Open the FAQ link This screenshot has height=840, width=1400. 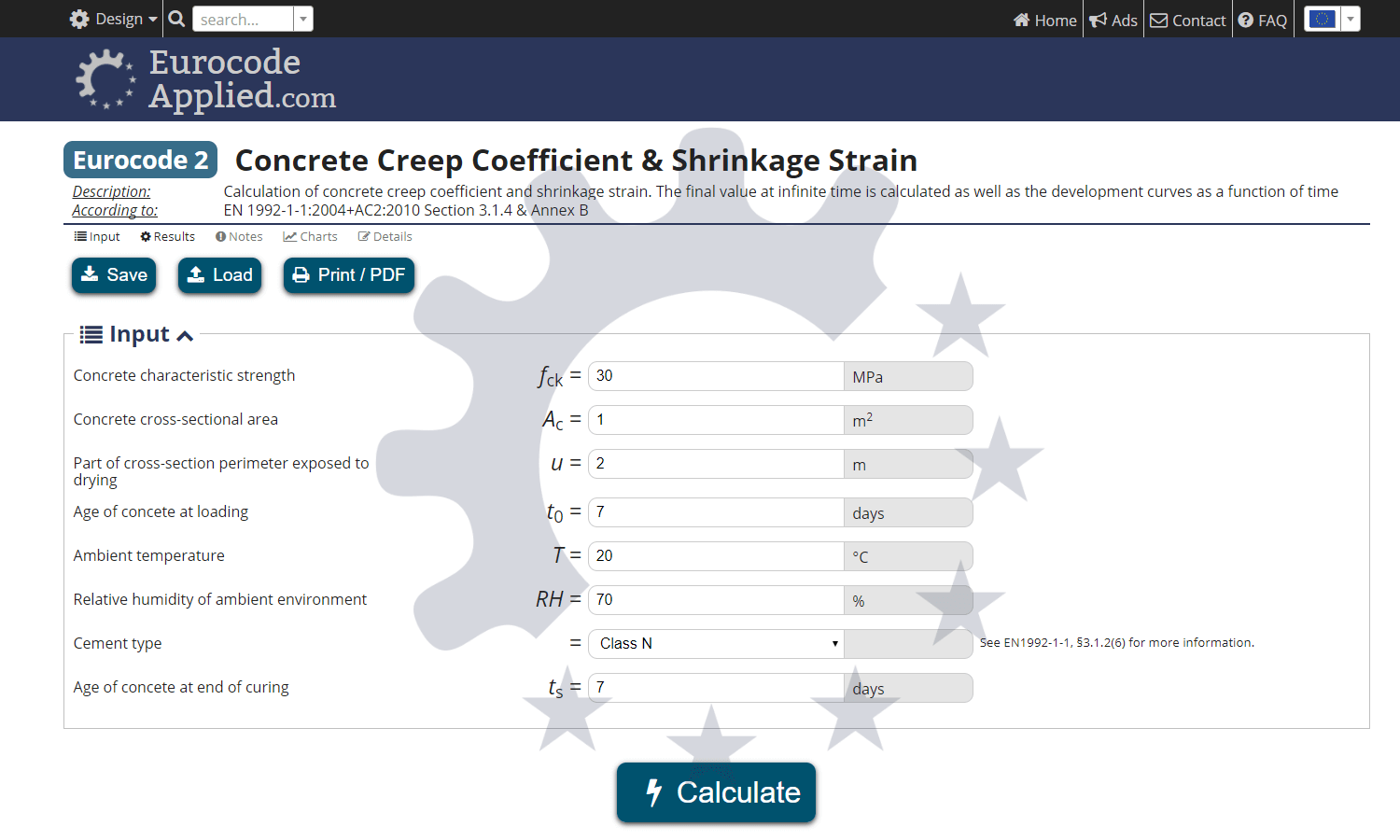point(1263,20)
